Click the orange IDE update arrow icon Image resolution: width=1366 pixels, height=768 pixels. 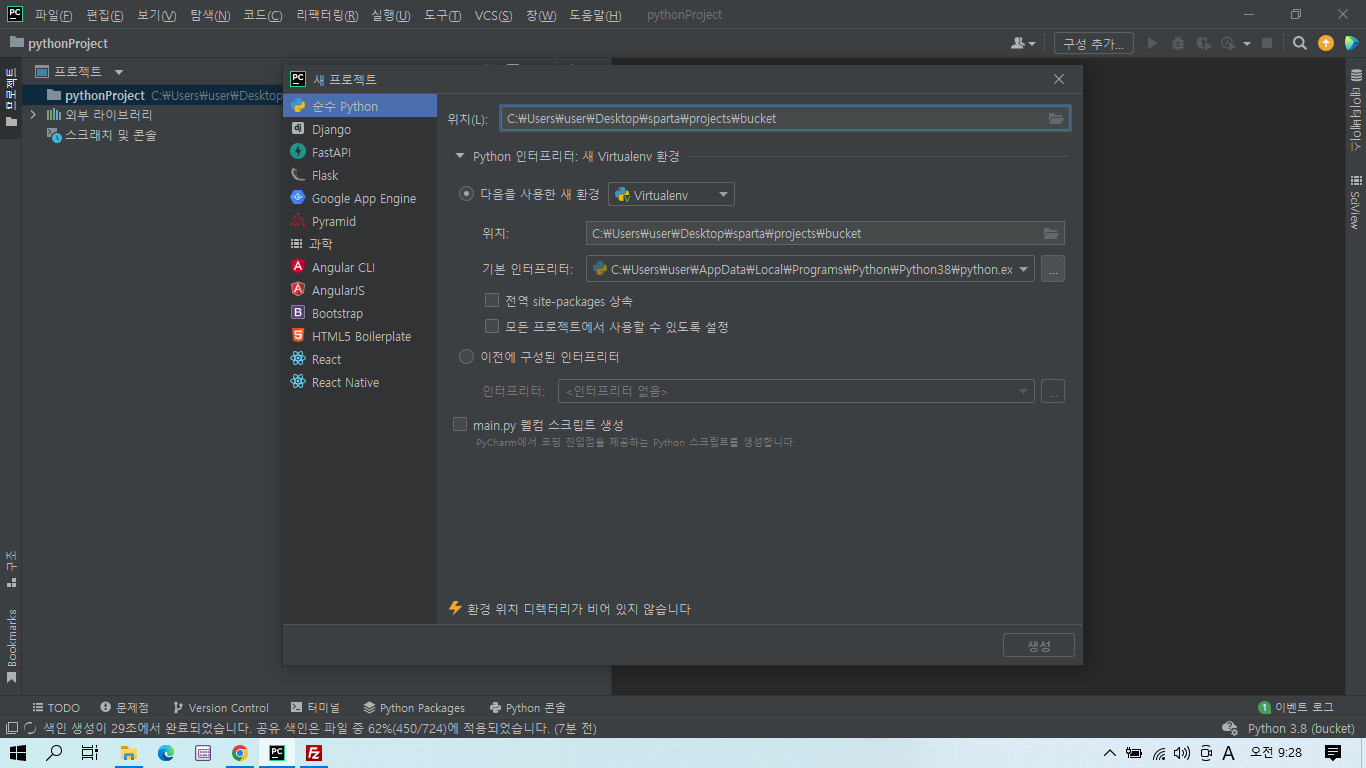(x=1326, y=43)
